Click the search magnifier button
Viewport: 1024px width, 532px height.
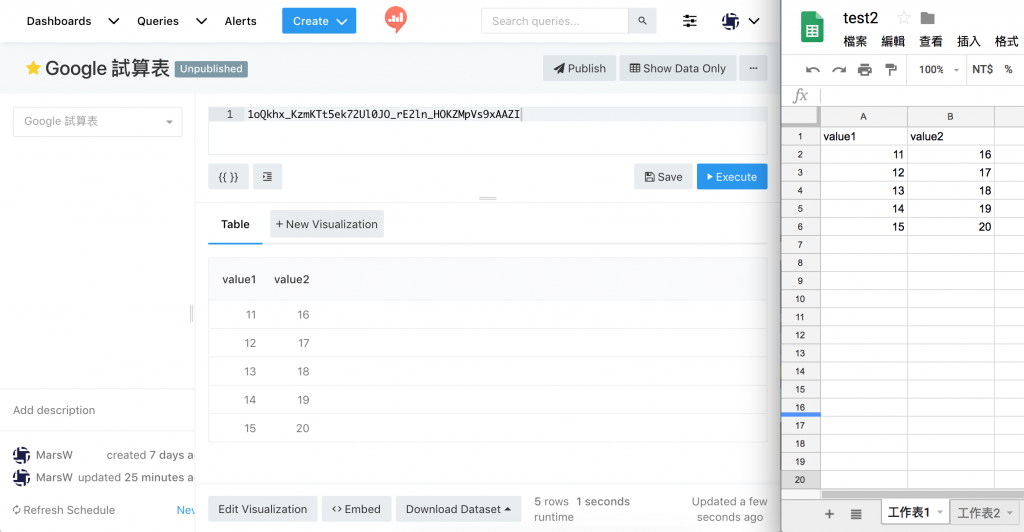coord(642,21)
